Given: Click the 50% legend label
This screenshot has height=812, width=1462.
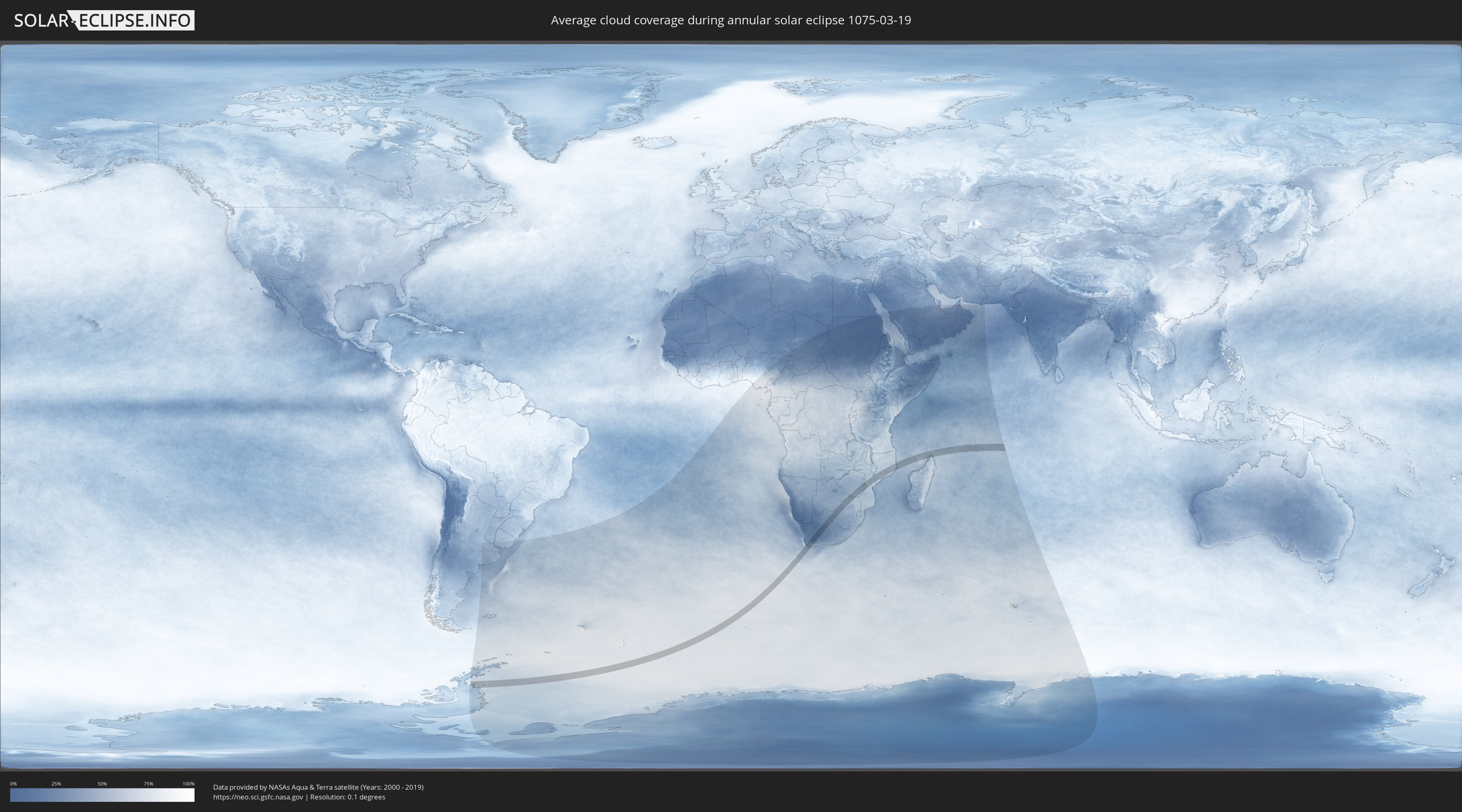Looking at the screenshot, I should [102, 784].
